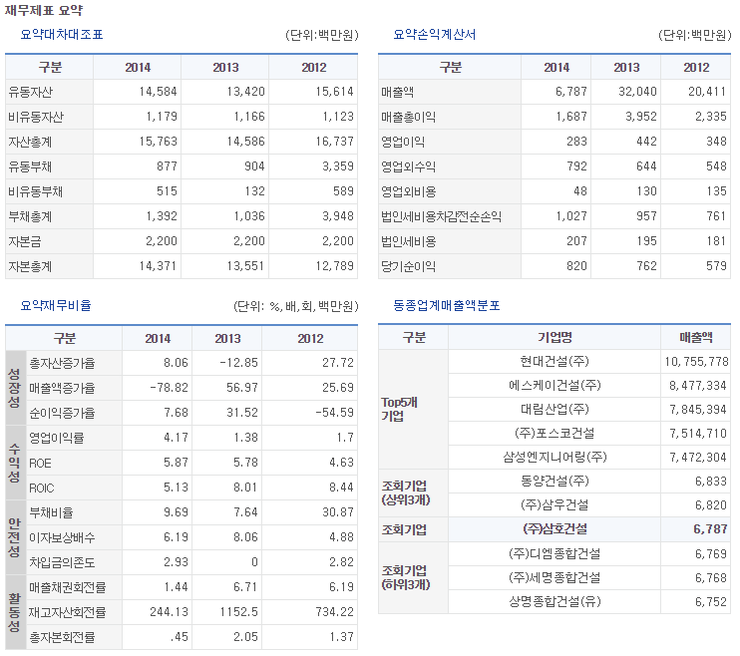
Task: Click 재고자산회전률 2013 value 1152.5
Action: 239,612
